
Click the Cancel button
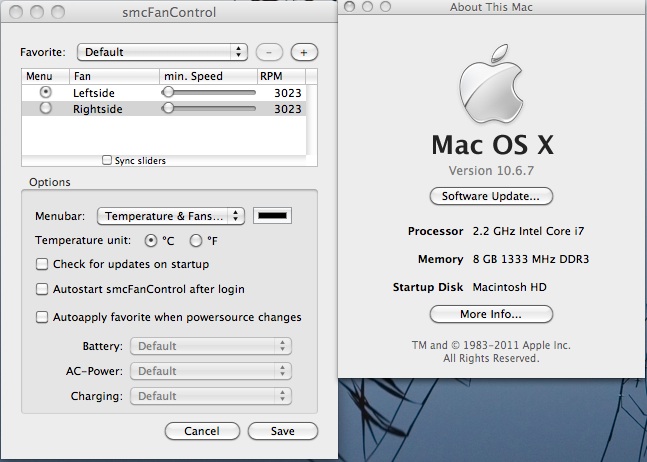[202, 431]
